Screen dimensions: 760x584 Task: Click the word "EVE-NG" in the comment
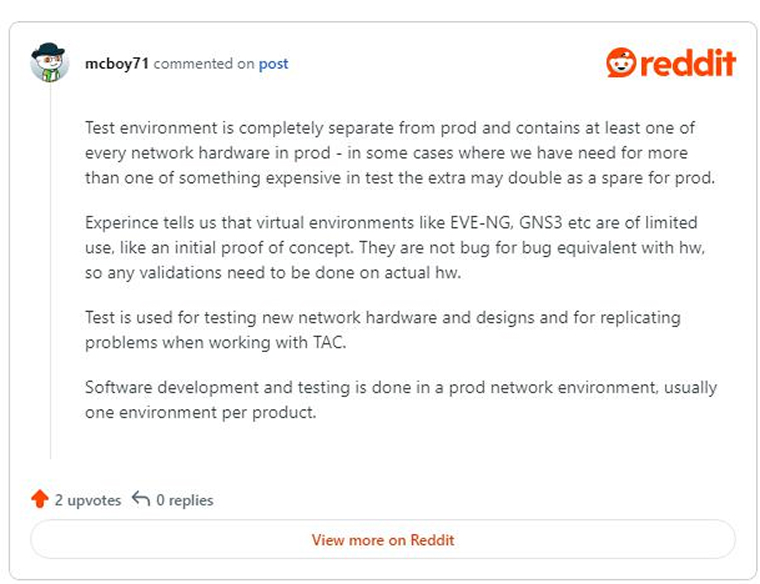(480, 222)
